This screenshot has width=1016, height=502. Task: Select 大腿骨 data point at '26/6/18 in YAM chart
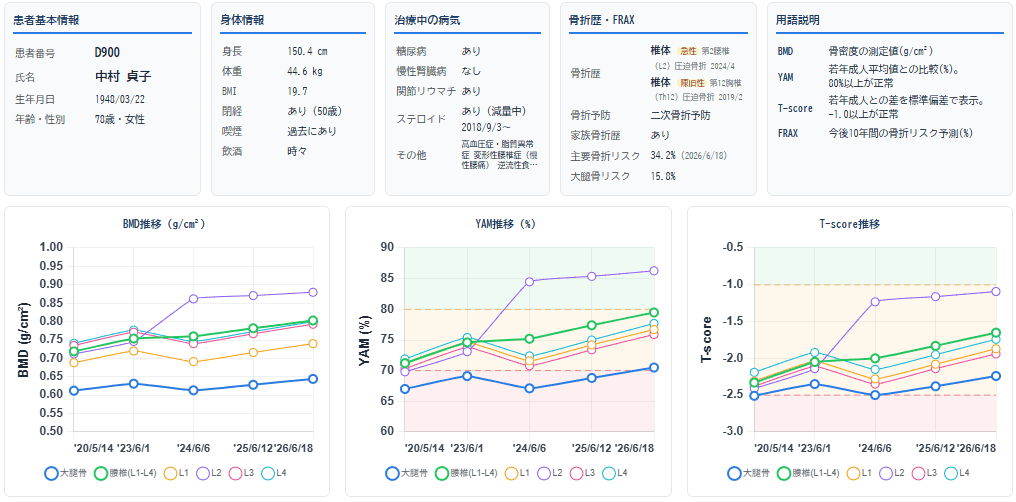click(x=654, y=367)
